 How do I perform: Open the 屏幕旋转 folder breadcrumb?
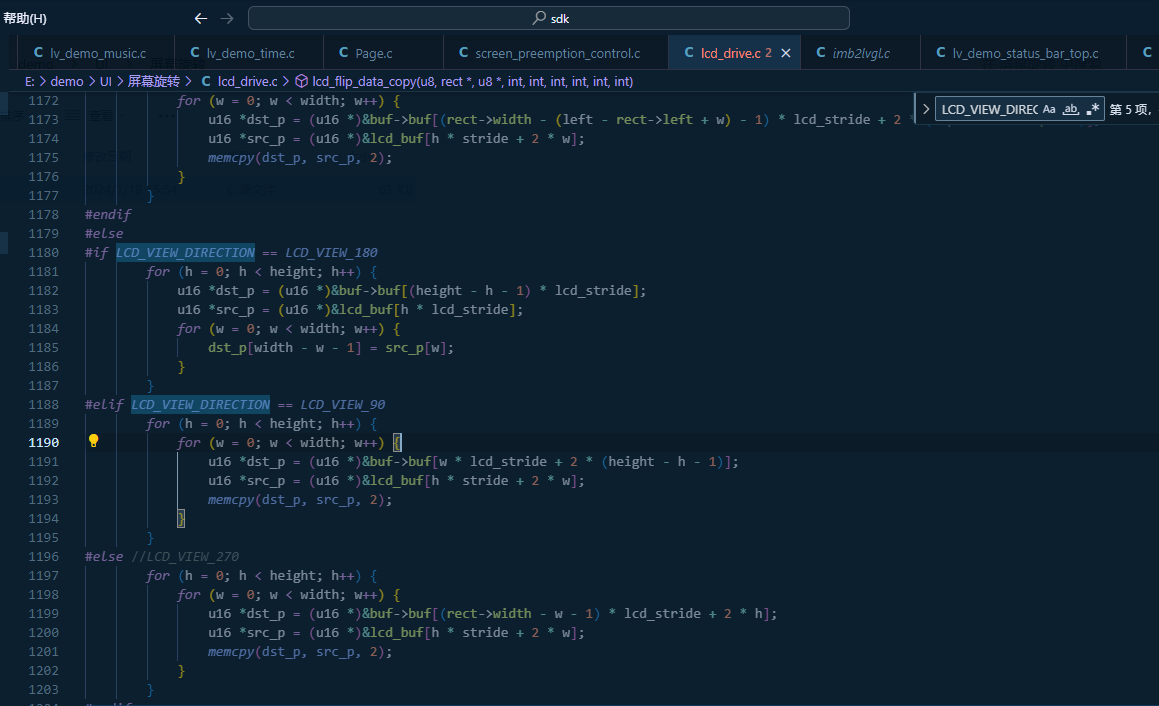tap(154, 81)
